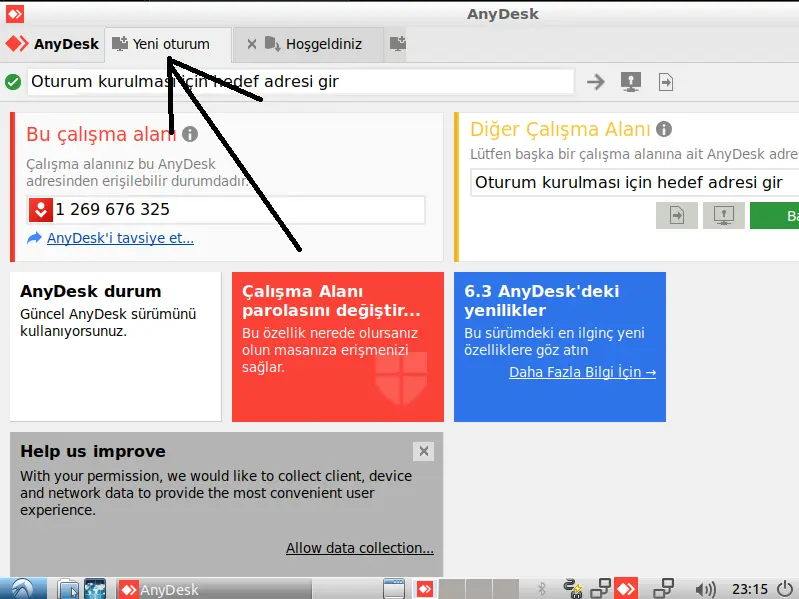Open the volume speaker tray icon
The image size is (799, 599).
tap(706, 590)
